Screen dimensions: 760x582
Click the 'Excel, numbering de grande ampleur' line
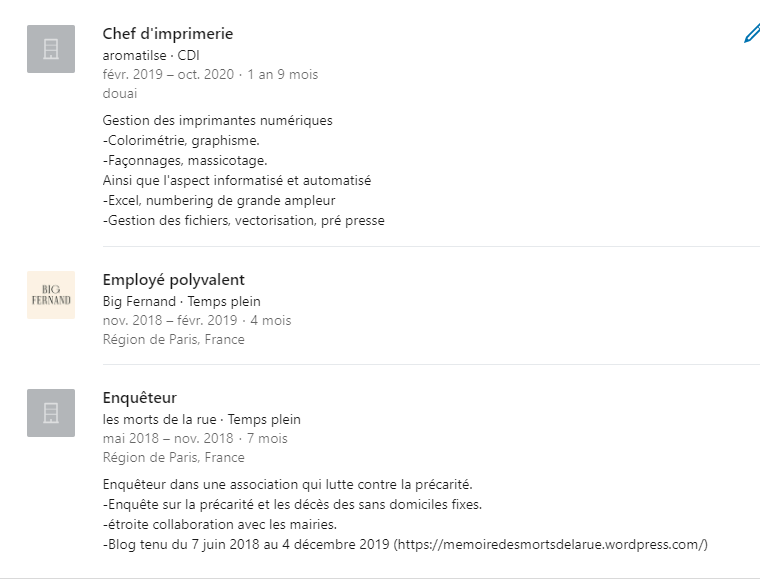pyautogui.click(x=218, y=201)
